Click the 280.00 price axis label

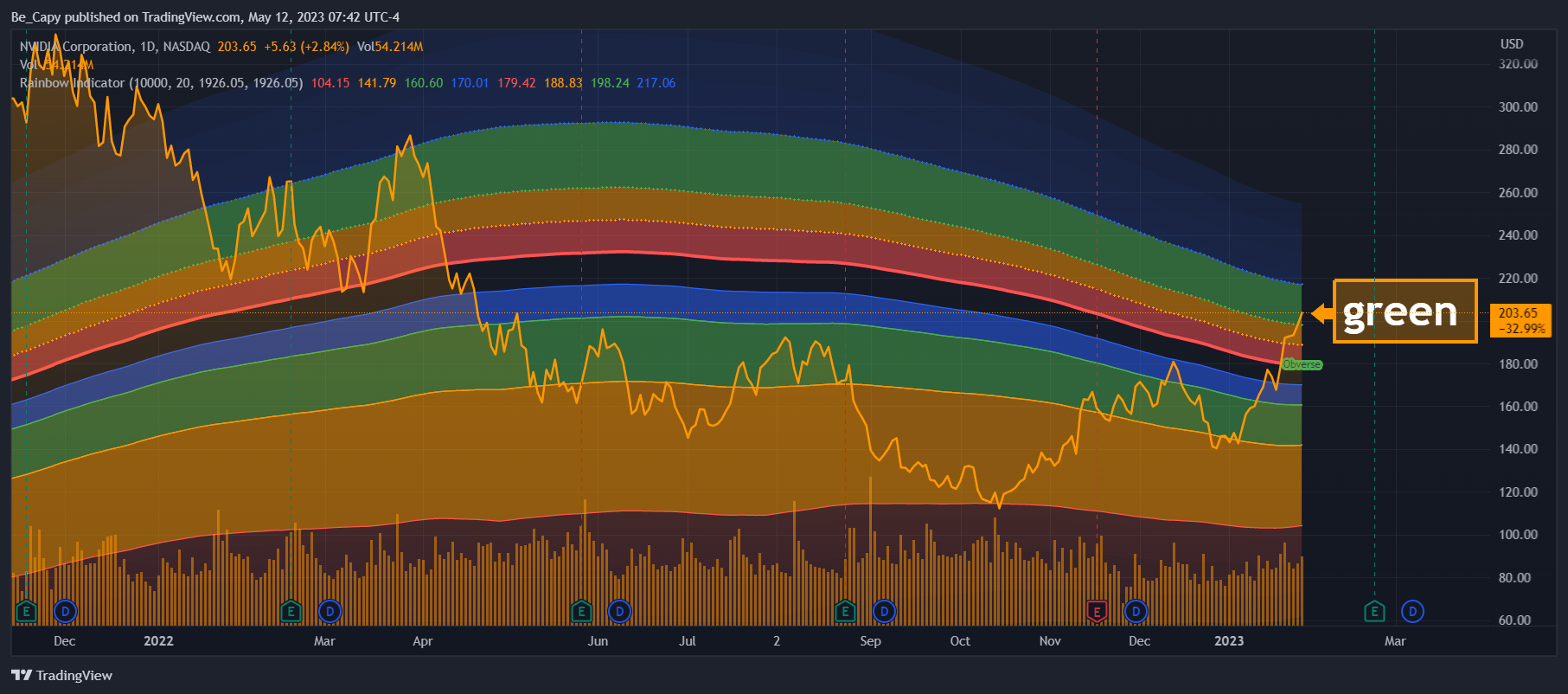point(1518,150)
